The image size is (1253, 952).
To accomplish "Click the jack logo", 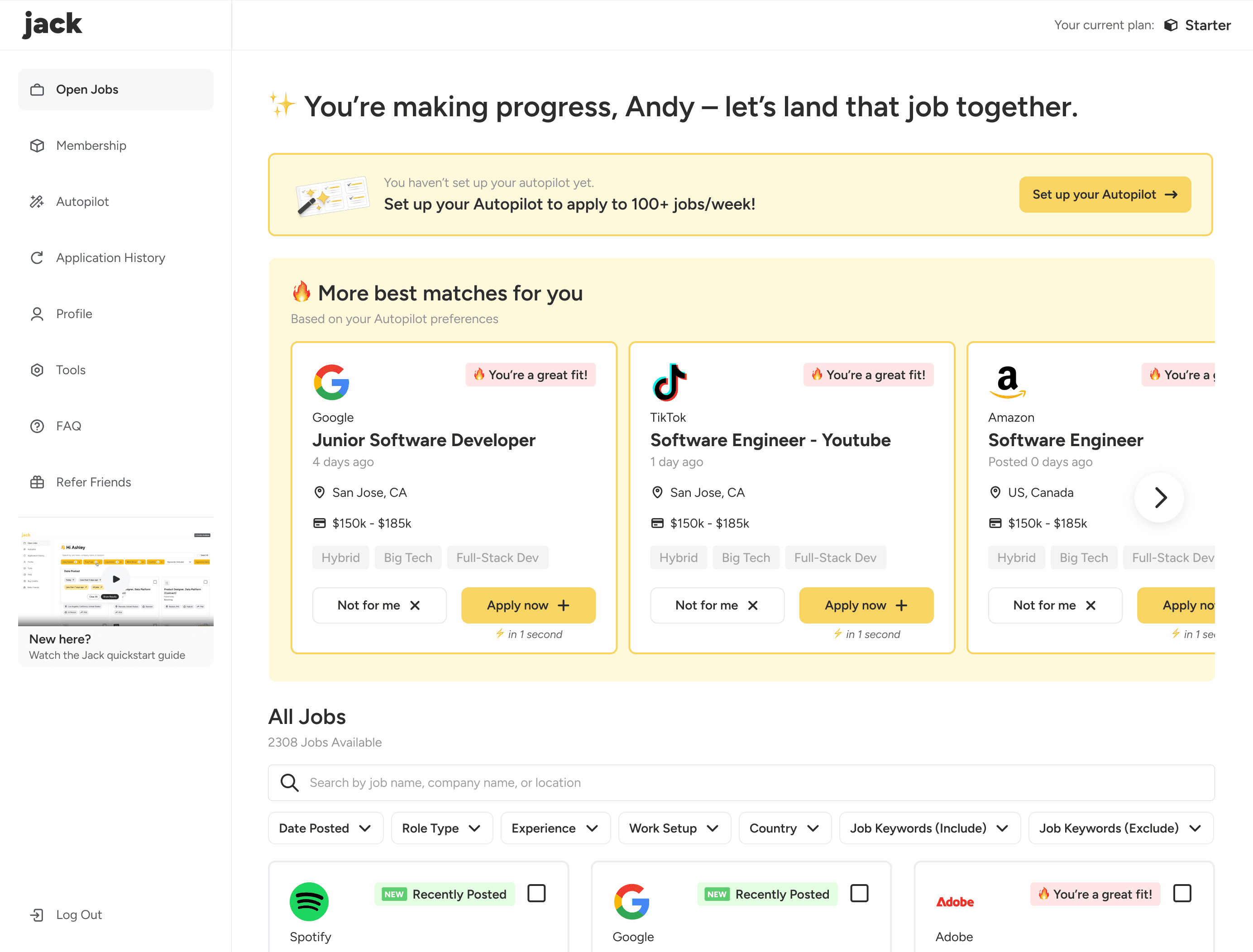I will 52,24.
